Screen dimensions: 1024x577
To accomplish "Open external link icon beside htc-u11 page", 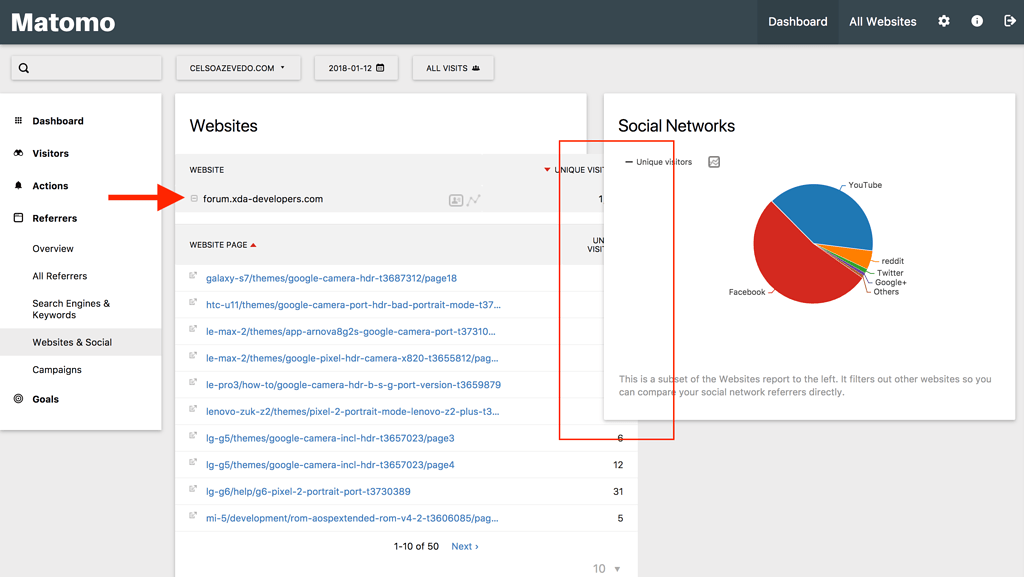I will tap(193, 302).
